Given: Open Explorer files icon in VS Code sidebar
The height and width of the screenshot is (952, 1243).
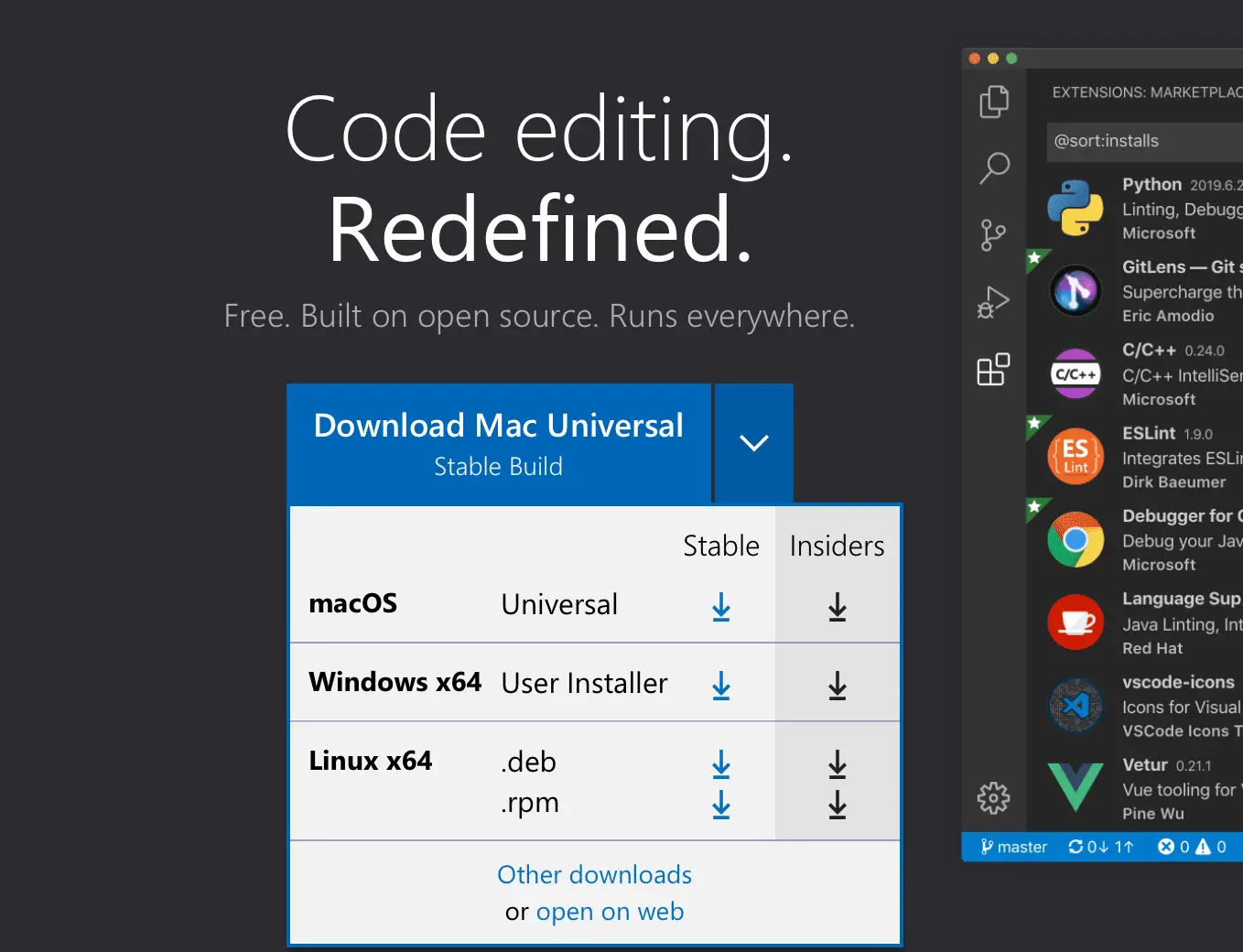Looking at the screenshot, I should tap(994, 102).
